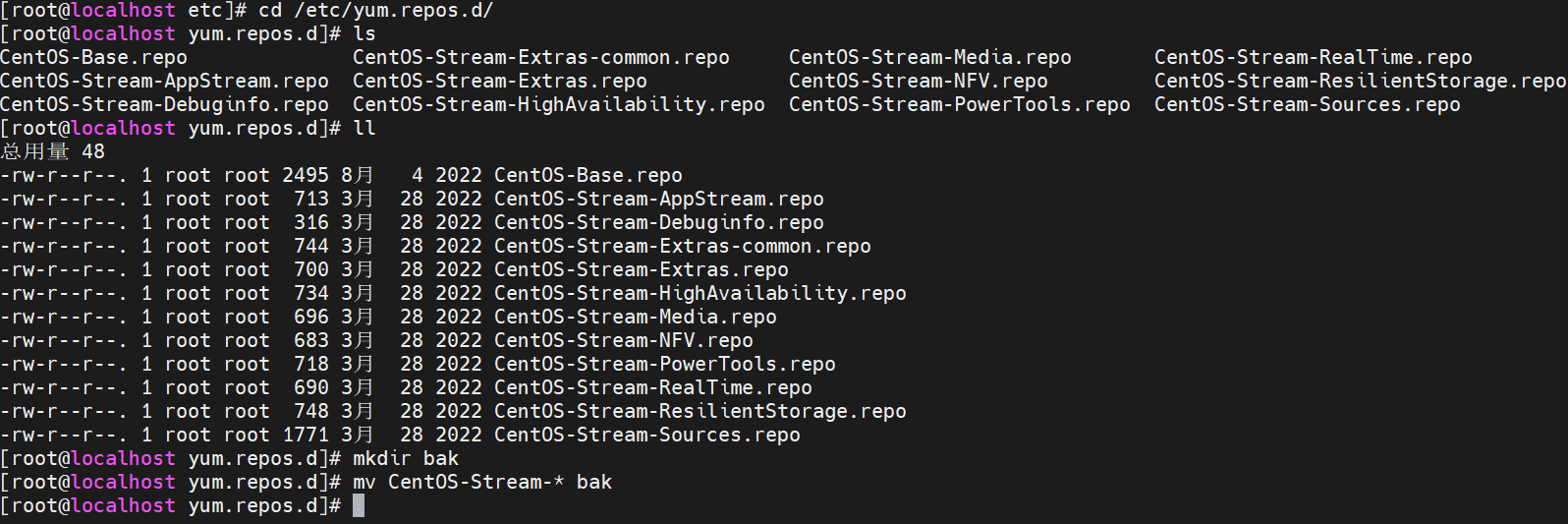Click CentOS-Stream-AppStream.repo in the long listing
The height and width of the screenshot is (524, 1568).
(658, 199)
